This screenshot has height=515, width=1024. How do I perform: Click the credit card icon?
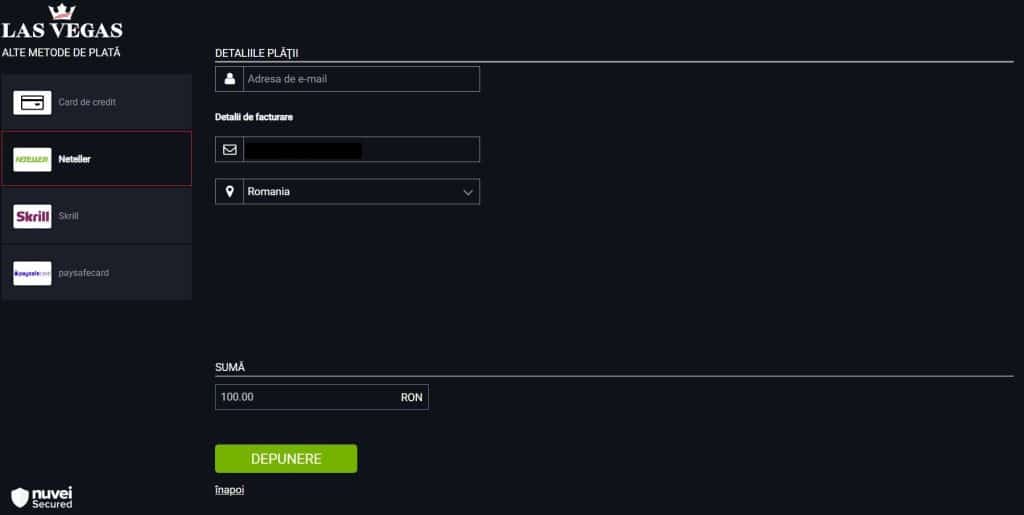32,102
